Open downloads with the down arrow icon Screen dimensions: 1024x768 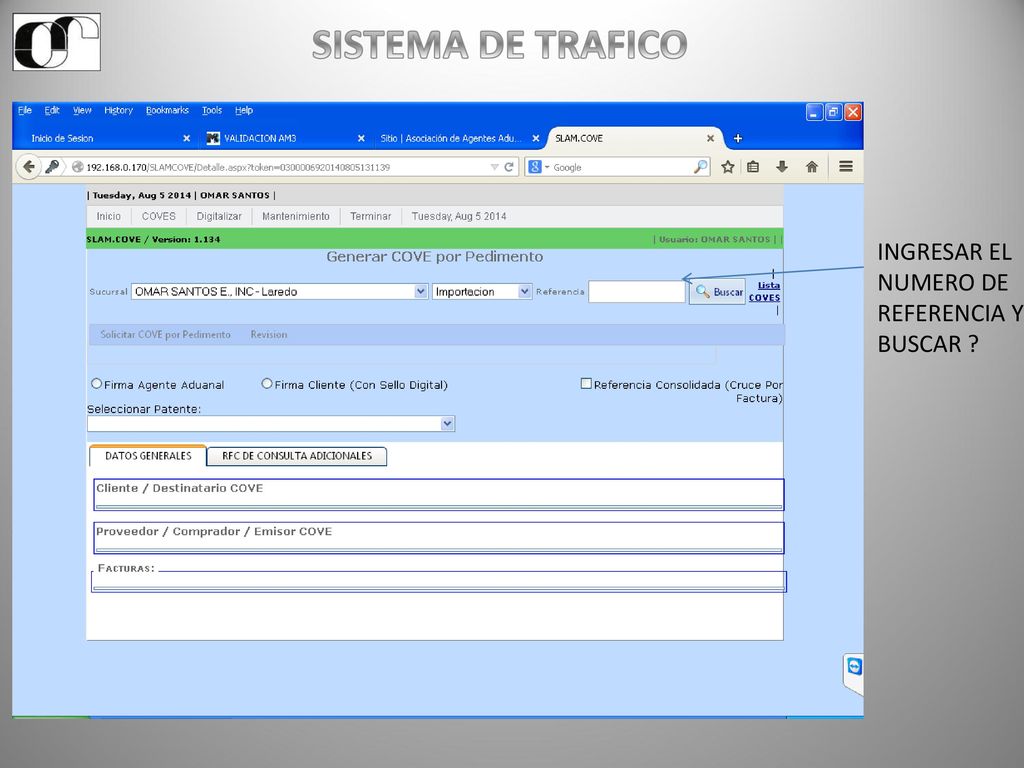[x=782, y=167]
